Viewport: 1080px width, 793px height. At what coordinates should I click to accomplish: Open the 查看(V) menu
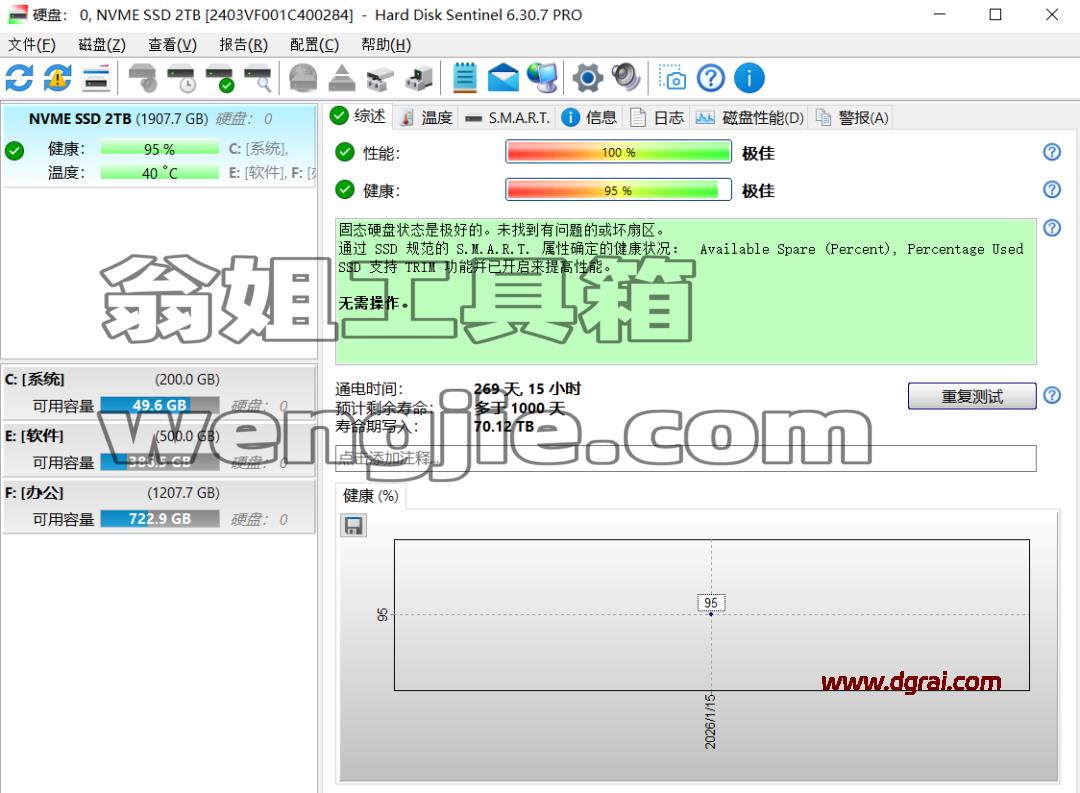pyautogui.click(x=172, y=45)
